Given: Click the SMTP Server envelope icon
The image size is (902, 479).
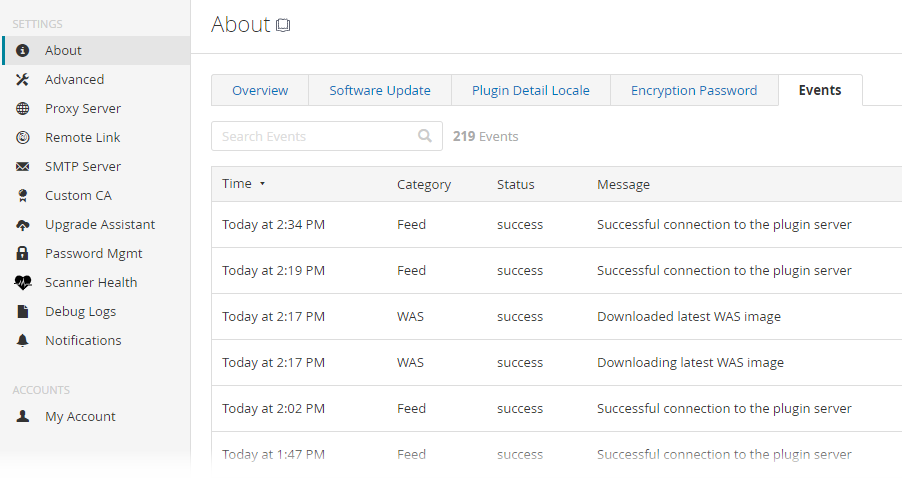Looking at the screenshot, I should pos(23,167).
